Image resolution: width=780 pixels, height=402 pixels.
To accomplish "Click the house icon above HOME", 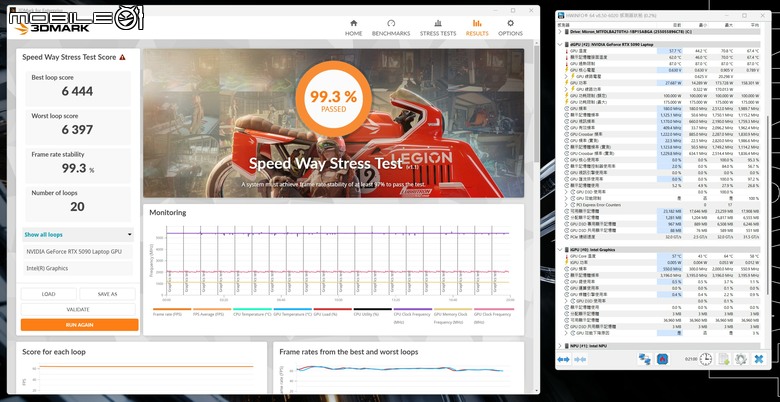I will pos(354,23).
